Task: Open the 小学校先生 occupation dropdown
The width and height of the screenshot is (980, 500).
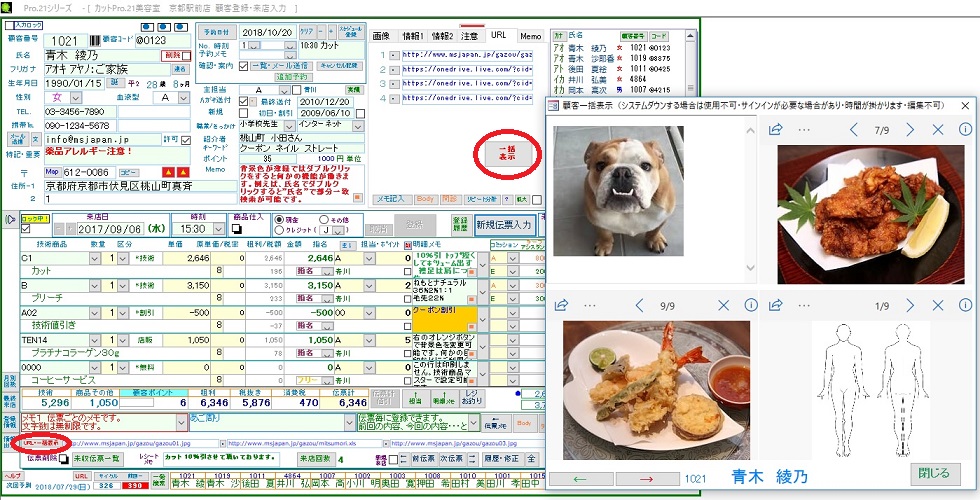Action: tap(290, 124)
